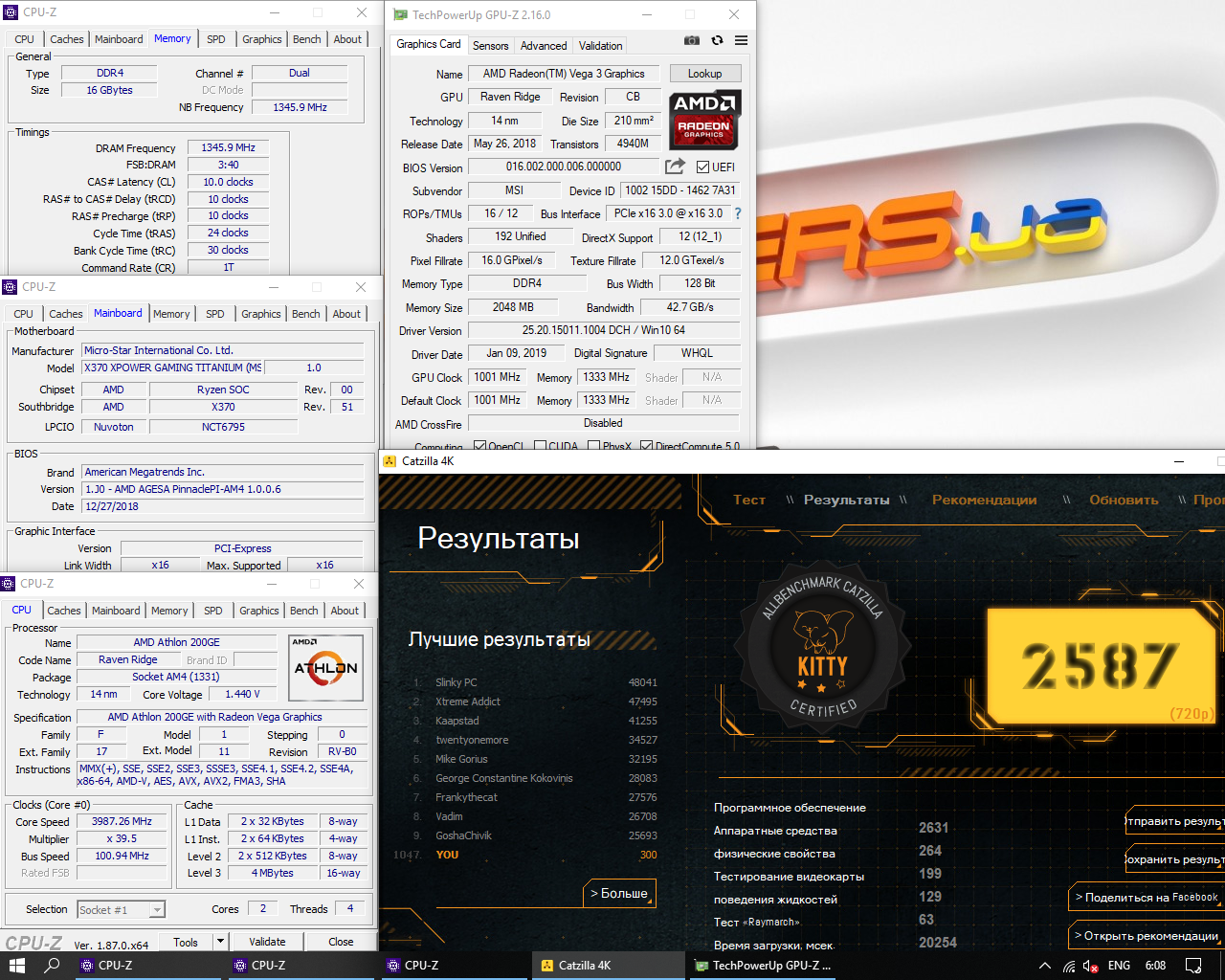This screenshot has height=980, width=1225.
Task: Click the Close button in CPU-Z
Action: (x=341, y=942)
